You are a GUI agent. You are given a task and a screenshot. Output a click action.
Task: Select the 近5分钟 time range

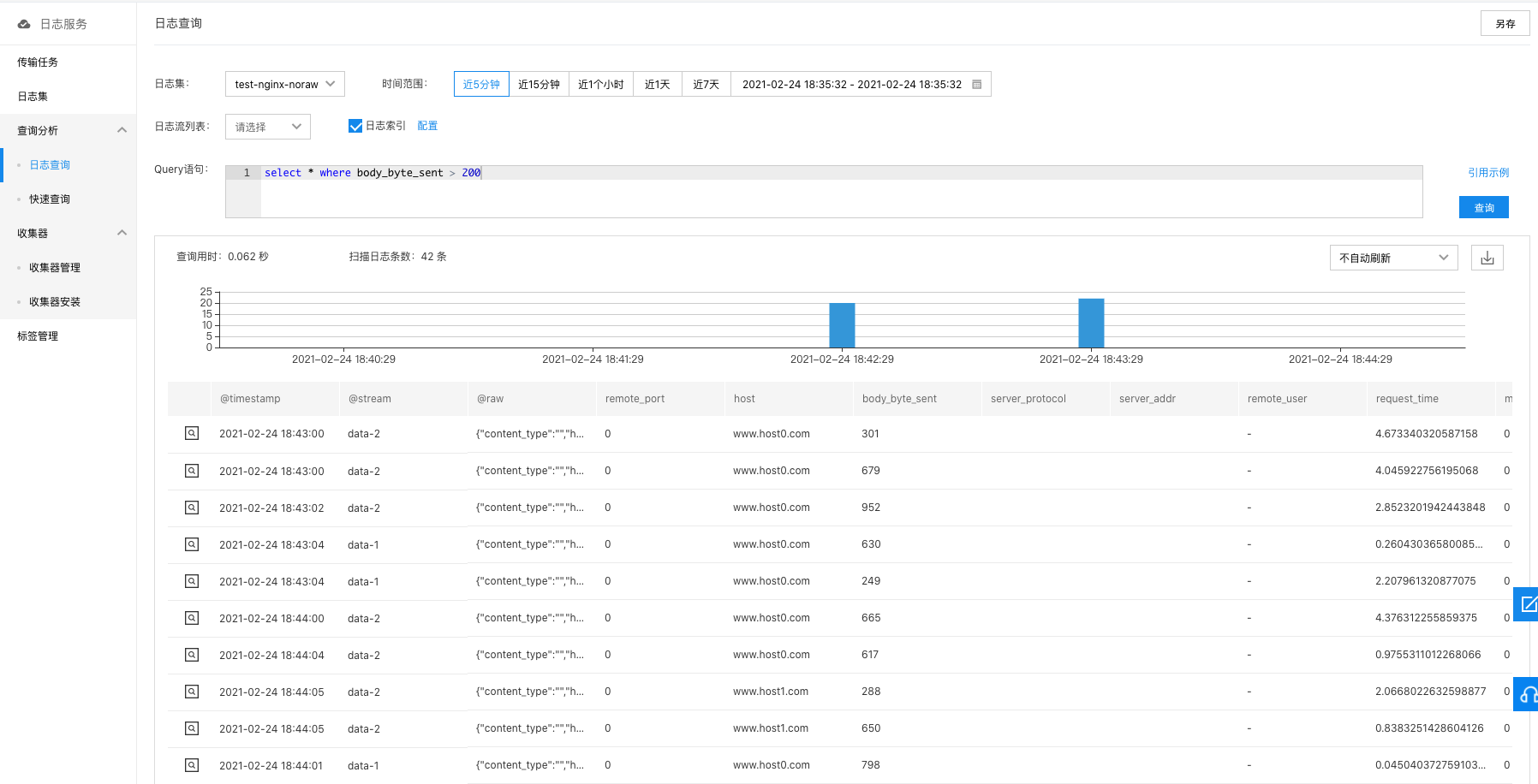tap(481, 84)
